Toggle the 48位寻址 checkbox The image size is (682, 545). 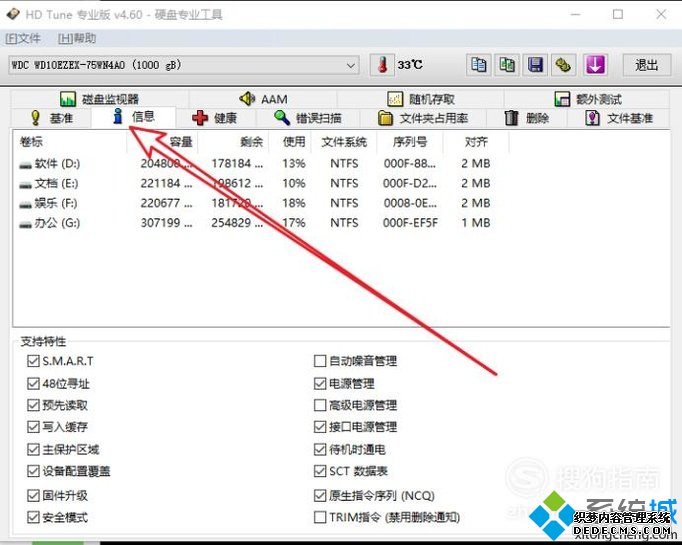pos(33,383)
